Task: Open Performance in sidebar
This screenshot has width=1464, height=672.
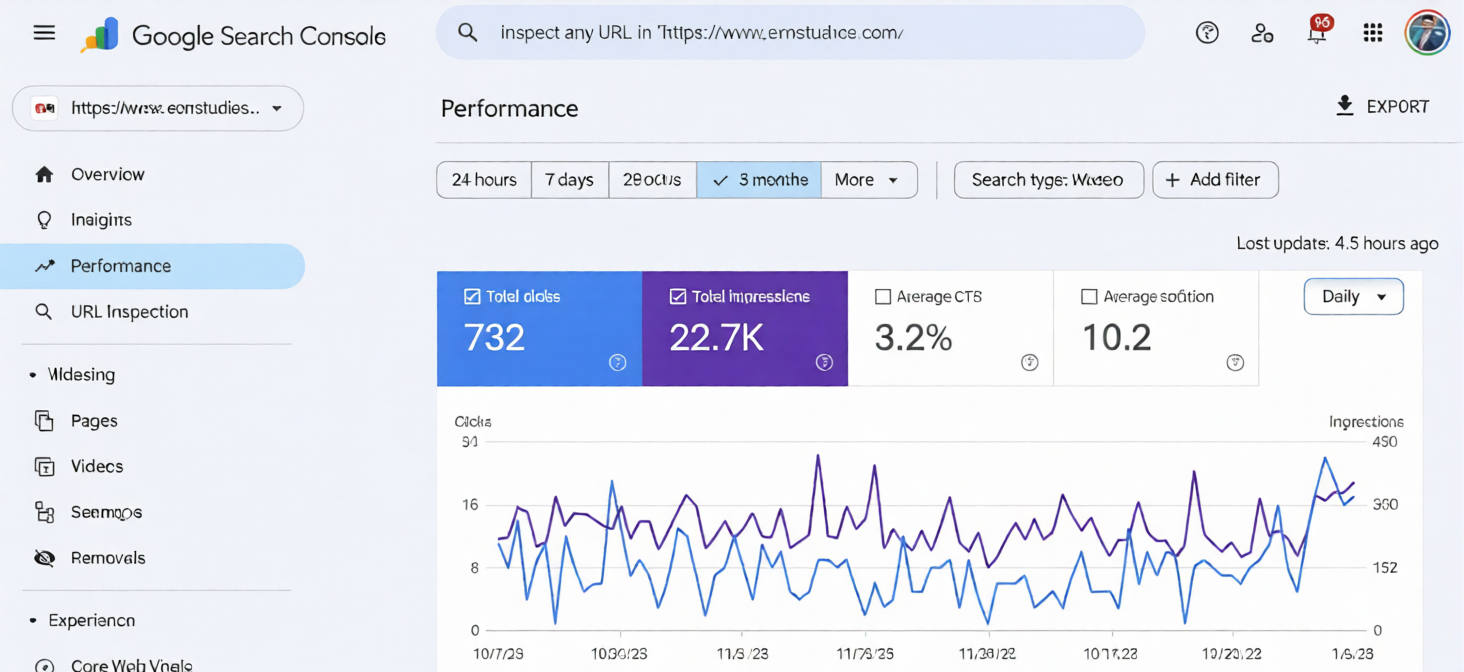Action: tap(152, 266)
